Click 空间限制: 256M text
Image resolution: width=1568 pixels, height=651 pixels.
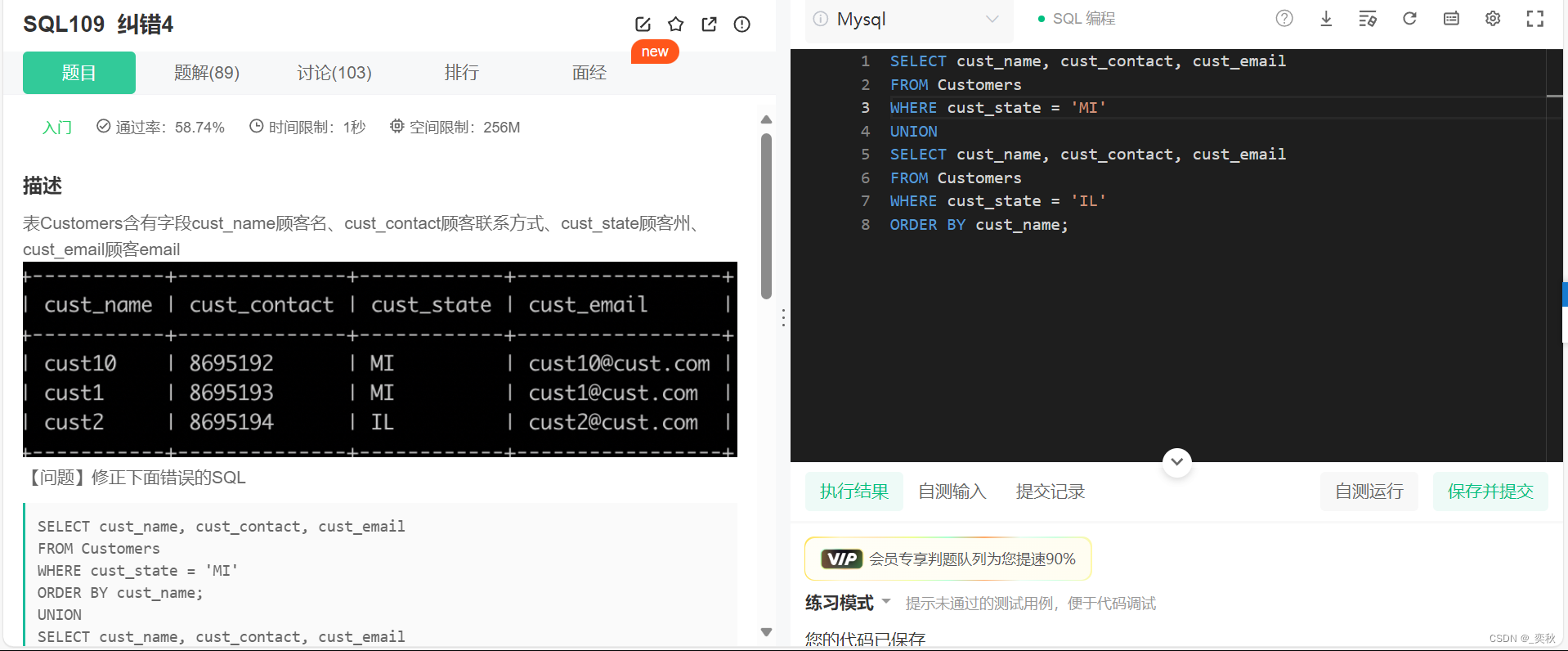(464, 127)
